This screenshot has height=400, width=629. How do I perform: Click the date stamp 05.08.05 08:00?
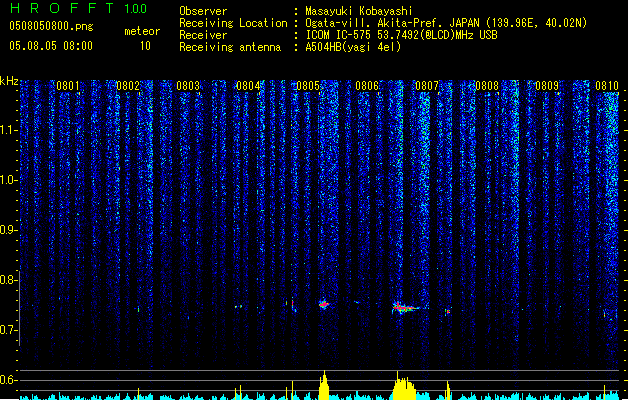click(51, 46)
